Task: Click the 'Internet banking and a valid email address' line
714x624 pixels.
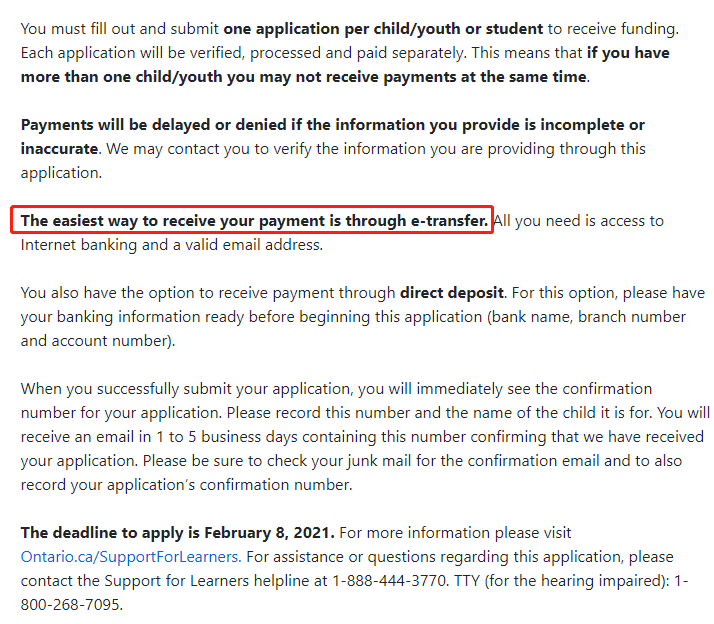Action: pos(172,245)
